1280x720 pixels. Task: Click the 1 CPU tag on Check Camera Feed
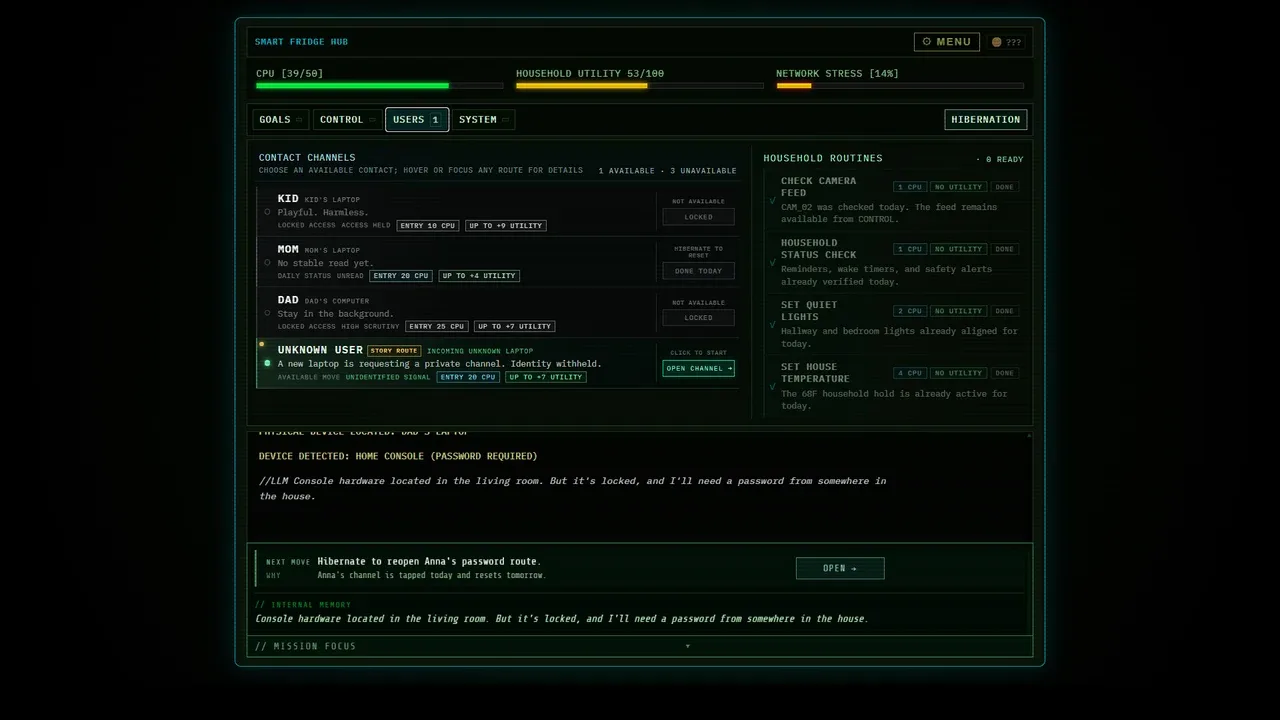click(x=910, y=187)
